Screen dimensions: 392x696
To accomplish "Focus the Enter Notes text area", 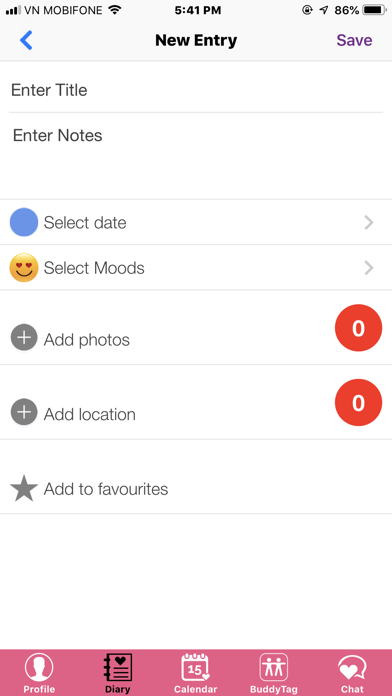I will [196, 155].
